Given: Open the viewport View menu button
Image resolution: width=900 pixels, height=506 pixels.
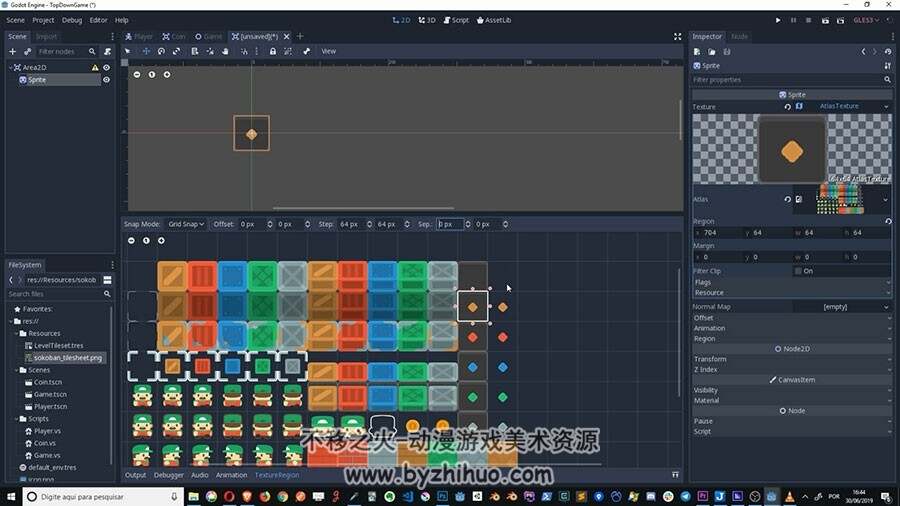Looking at the screenshot, I should 328,52.
